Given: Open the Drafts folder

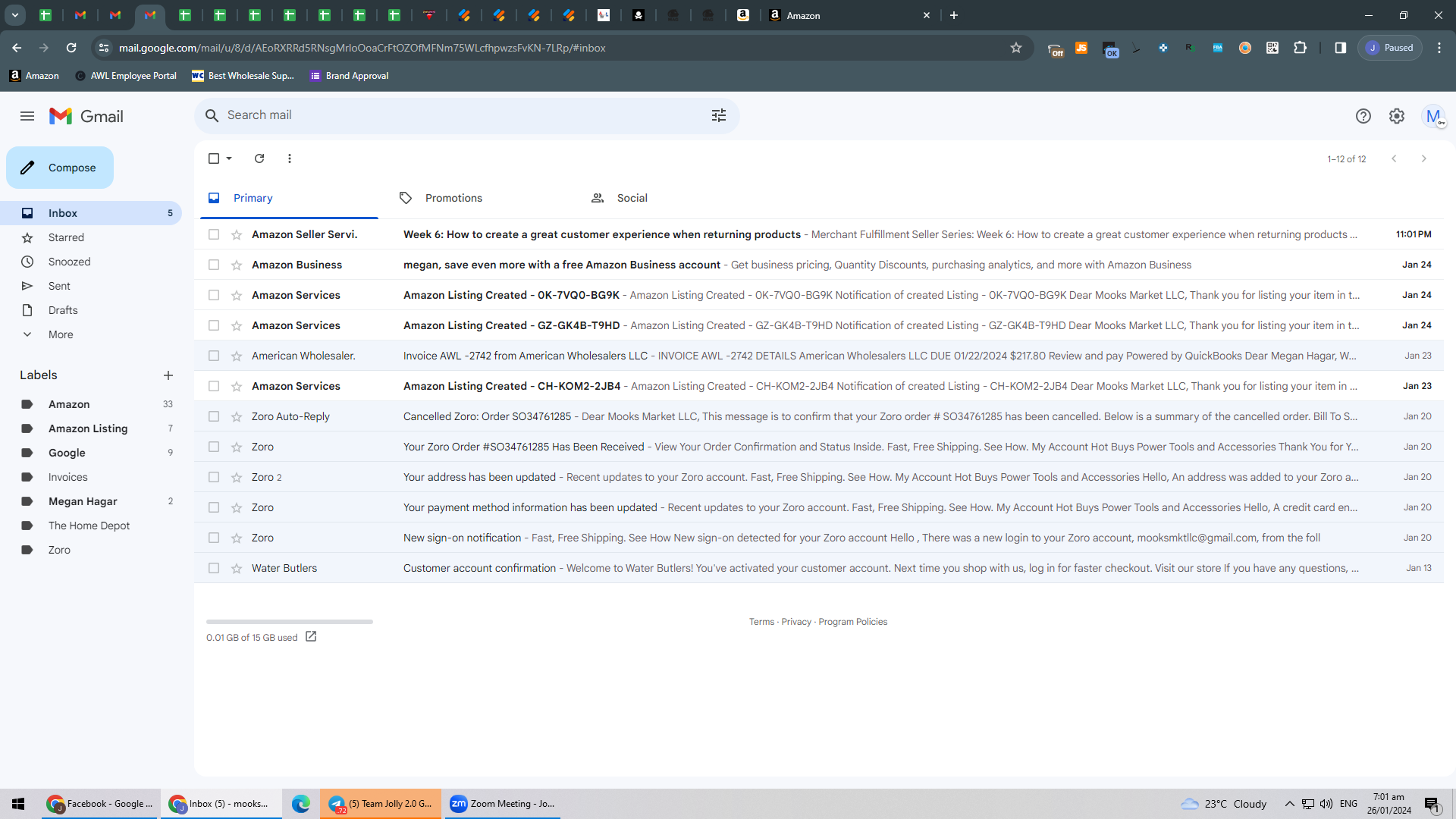Looking at the screenshot, I should coord(91,310).
